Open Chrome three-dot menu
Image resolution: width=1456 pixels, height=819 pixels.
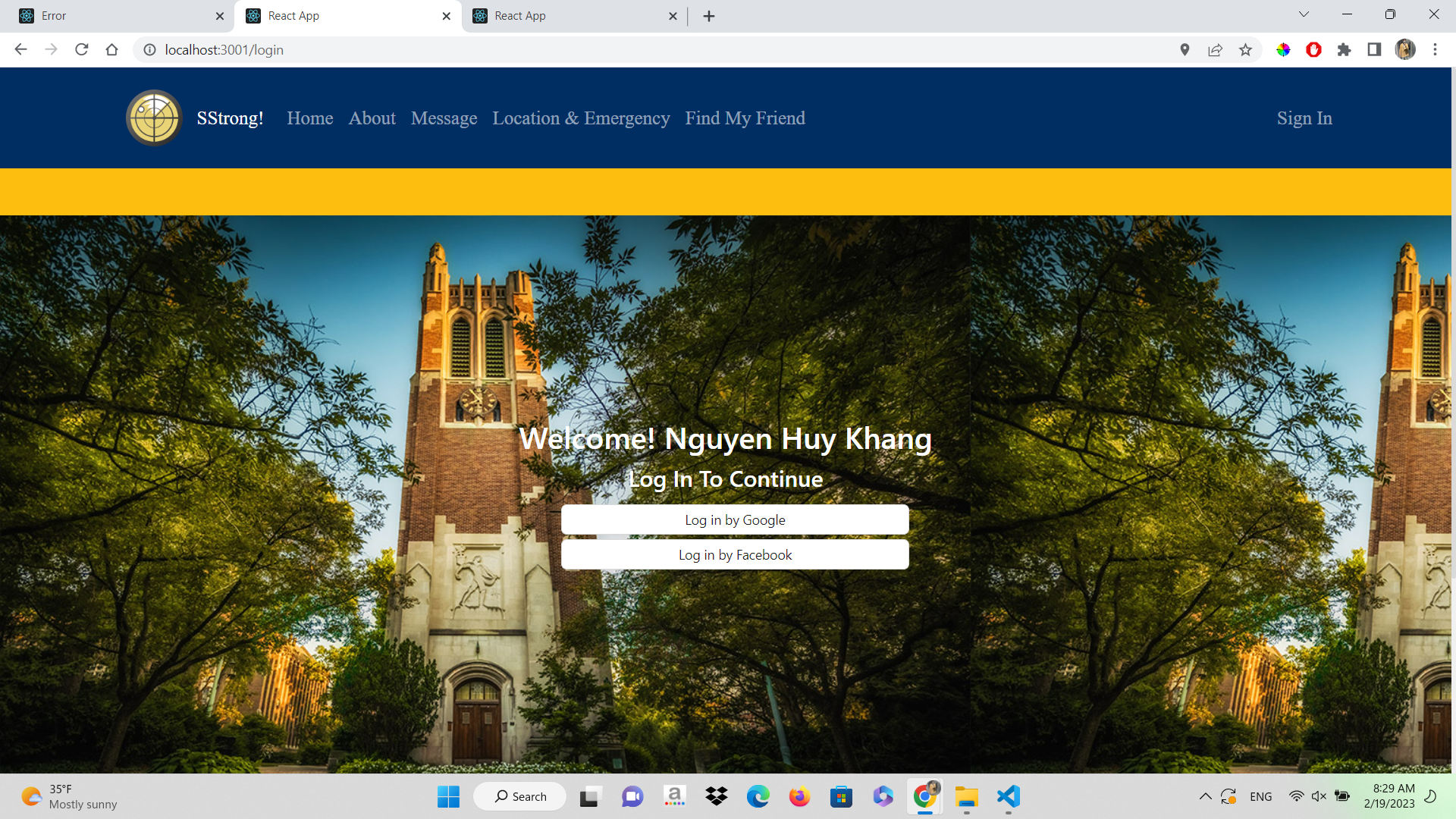(1435, 50)
